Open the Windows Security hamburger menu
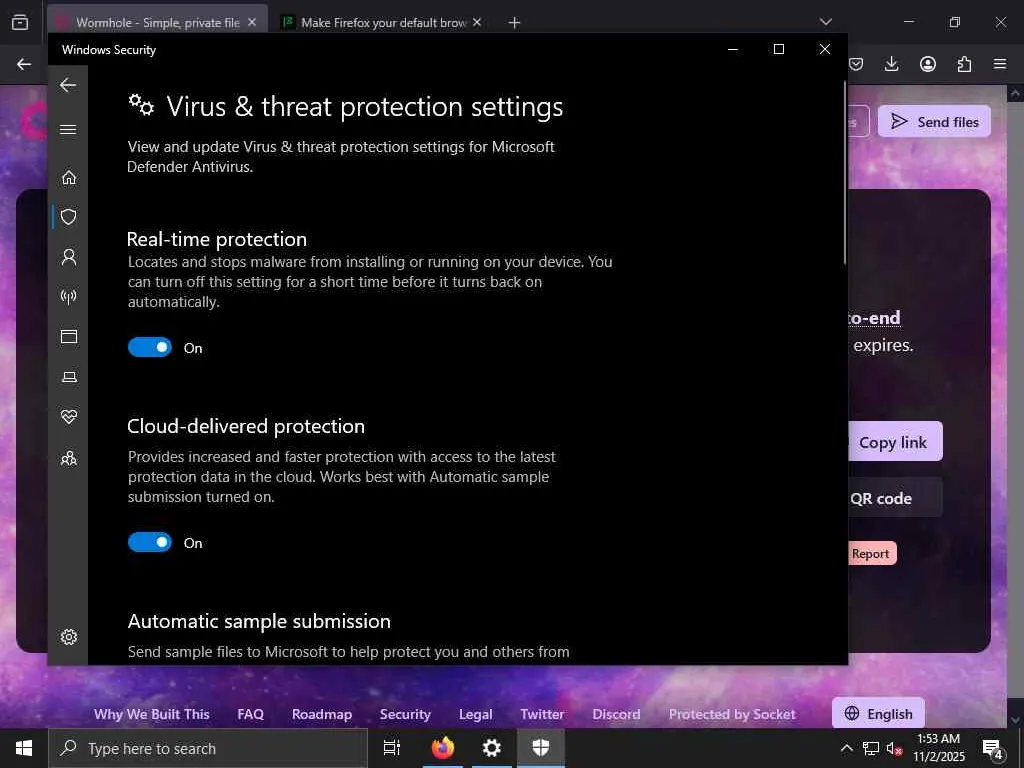Image resolution: width=1024 pixels, height=768 pixels. [68, 129]
